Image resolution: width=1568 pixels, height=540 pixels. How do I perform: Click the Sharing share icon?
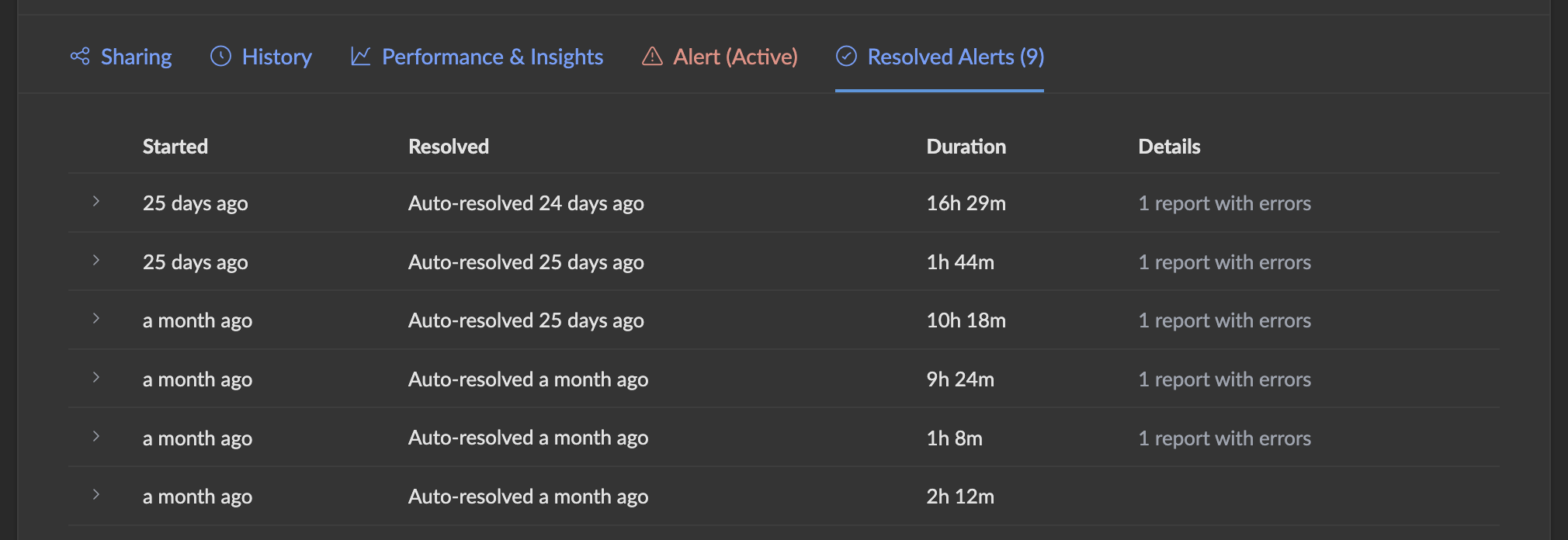[x=80, y=56]
